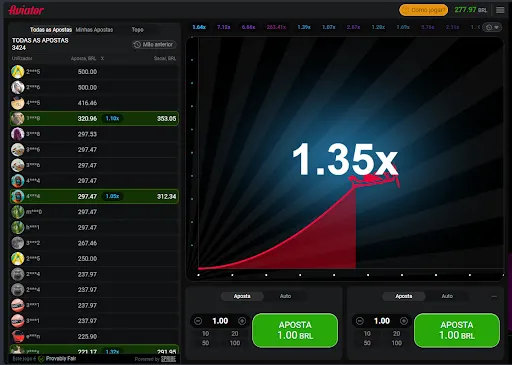The image size is (512, 365).
Task: Click Como jogar? button
Action: point(424,10)
